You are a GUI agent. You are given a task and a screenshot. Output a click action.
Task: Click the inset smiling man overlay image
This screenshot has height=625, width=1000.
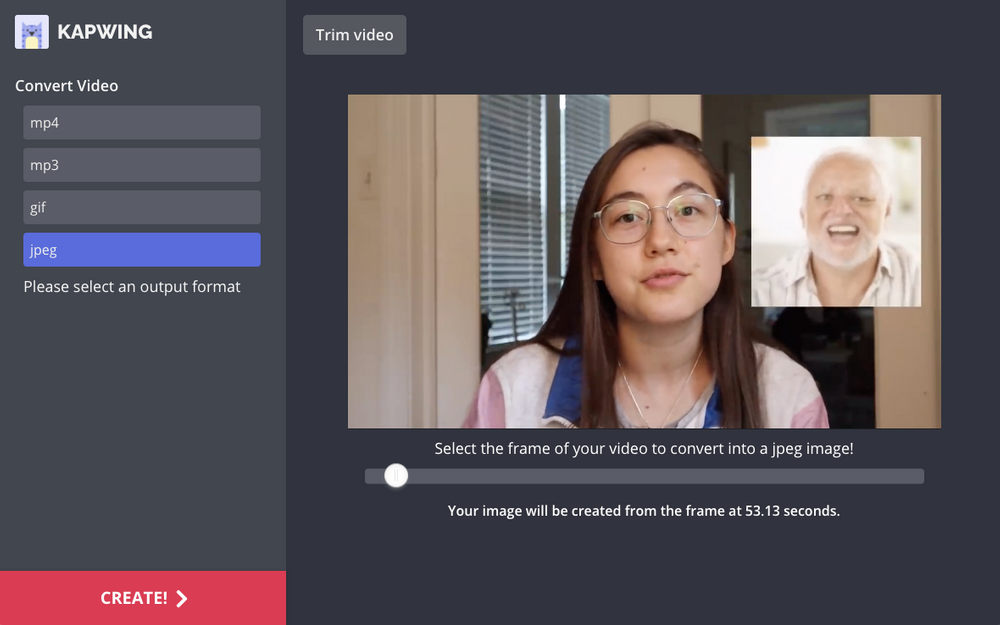click(x=836, y=222)
